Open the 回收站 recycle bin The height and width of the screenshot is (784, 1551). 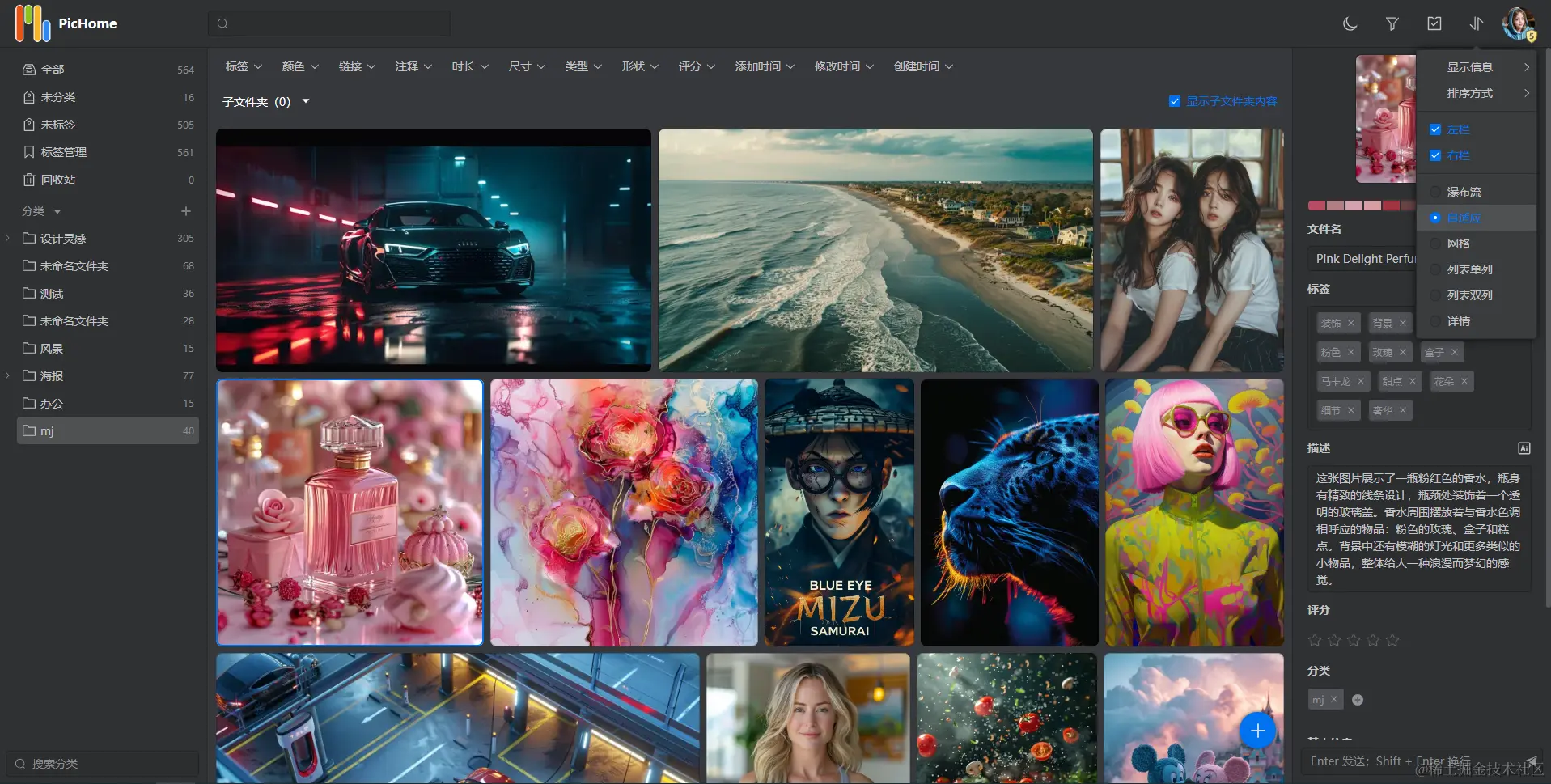click(x=108, y=180)
